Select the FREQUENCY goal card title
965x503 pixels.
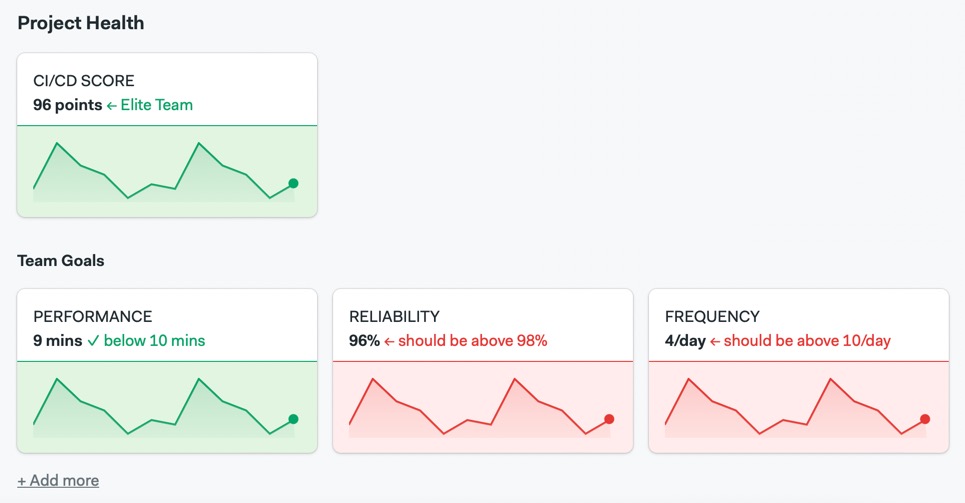712,317
